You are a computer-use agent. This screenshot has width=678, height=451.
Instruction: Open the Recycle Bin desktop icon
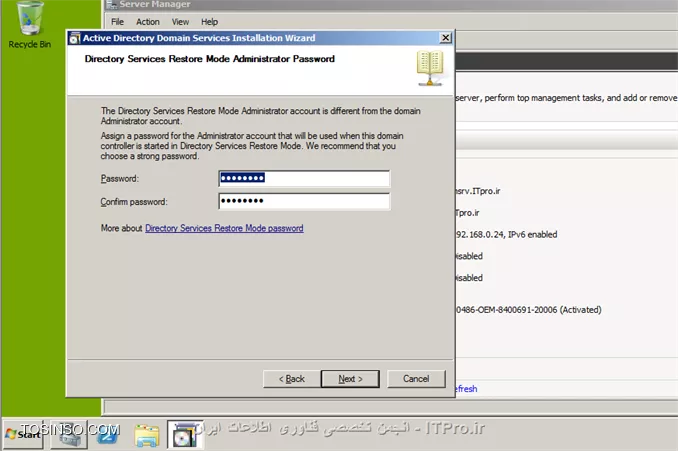[x=29, y=25]
